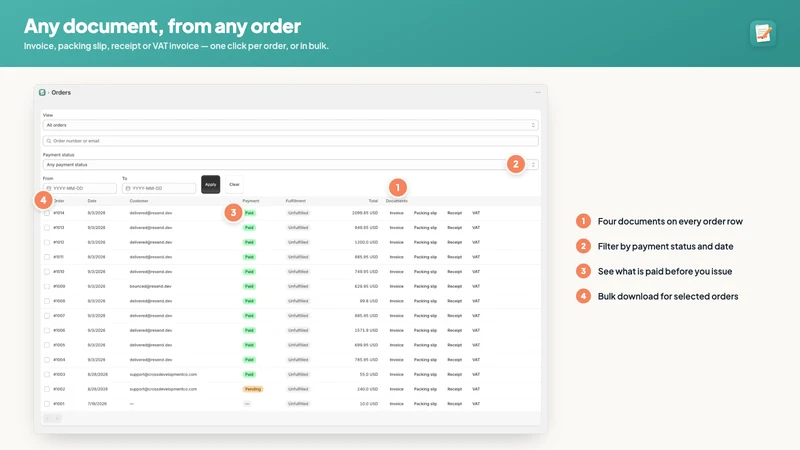Select the checkbox for order #1003
Image resolution: width=800 pixels, height=450 pixels.
[x=47, y=374]
